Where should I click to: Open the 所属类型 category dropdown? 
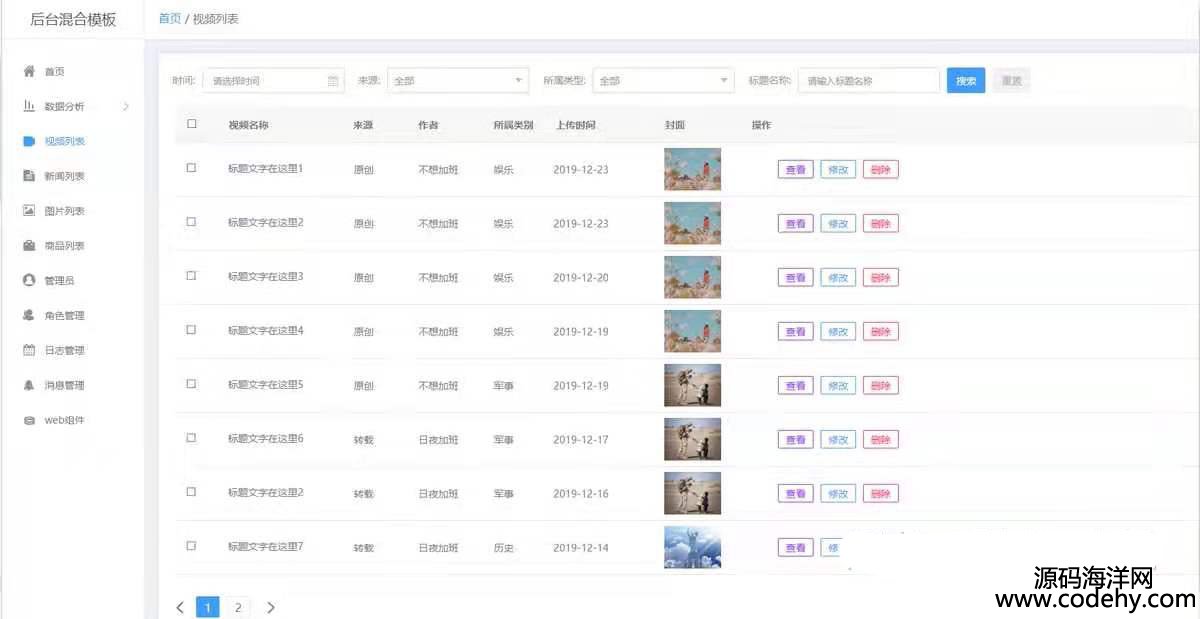[x=664, y=81]
